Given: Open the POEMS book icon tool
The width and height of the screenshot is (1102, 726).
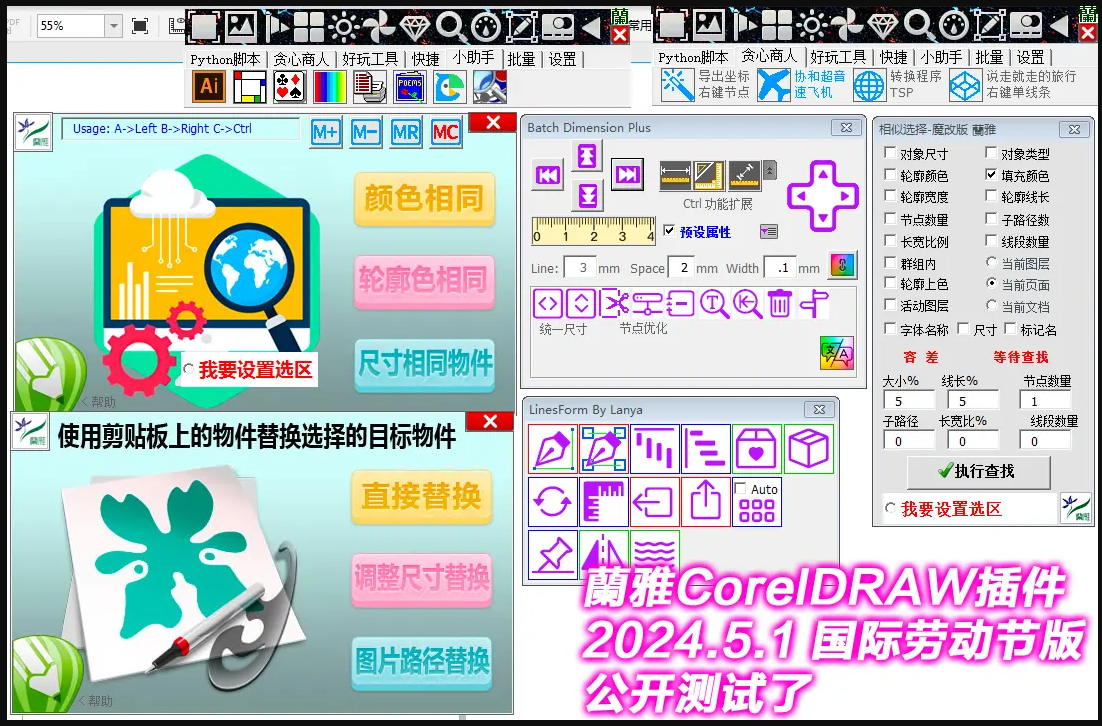Looking at the screenshot, I should point(410,87).
